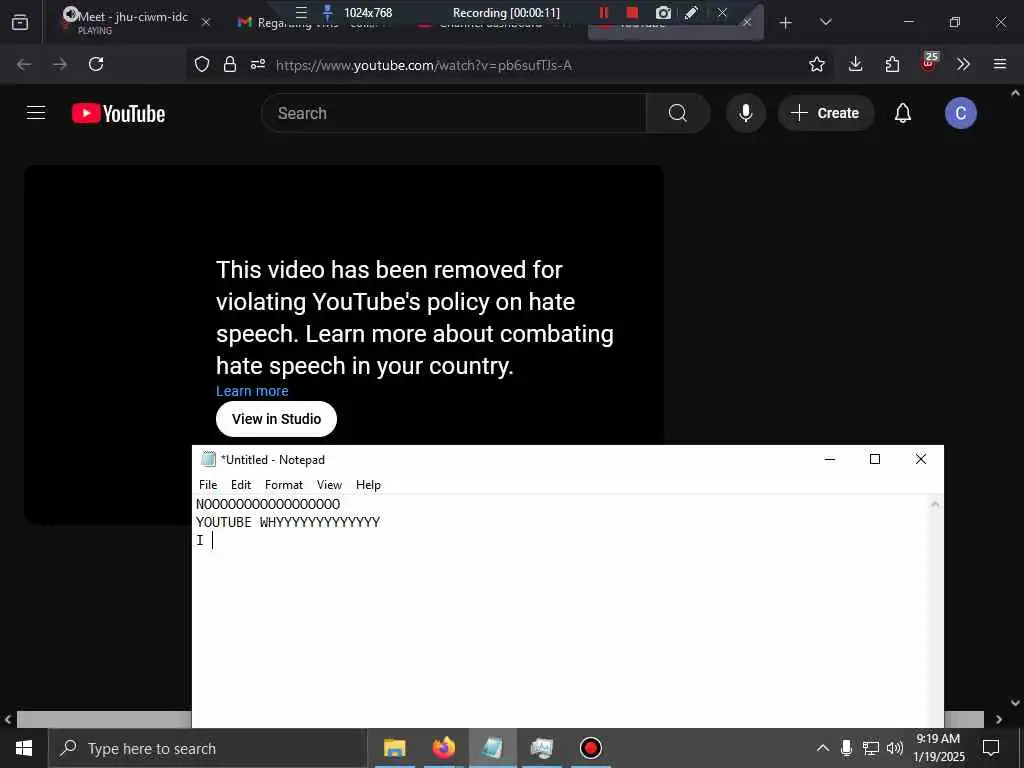Mute the Meet tab audio icon
1024x768 pixels.
[70, 14]
